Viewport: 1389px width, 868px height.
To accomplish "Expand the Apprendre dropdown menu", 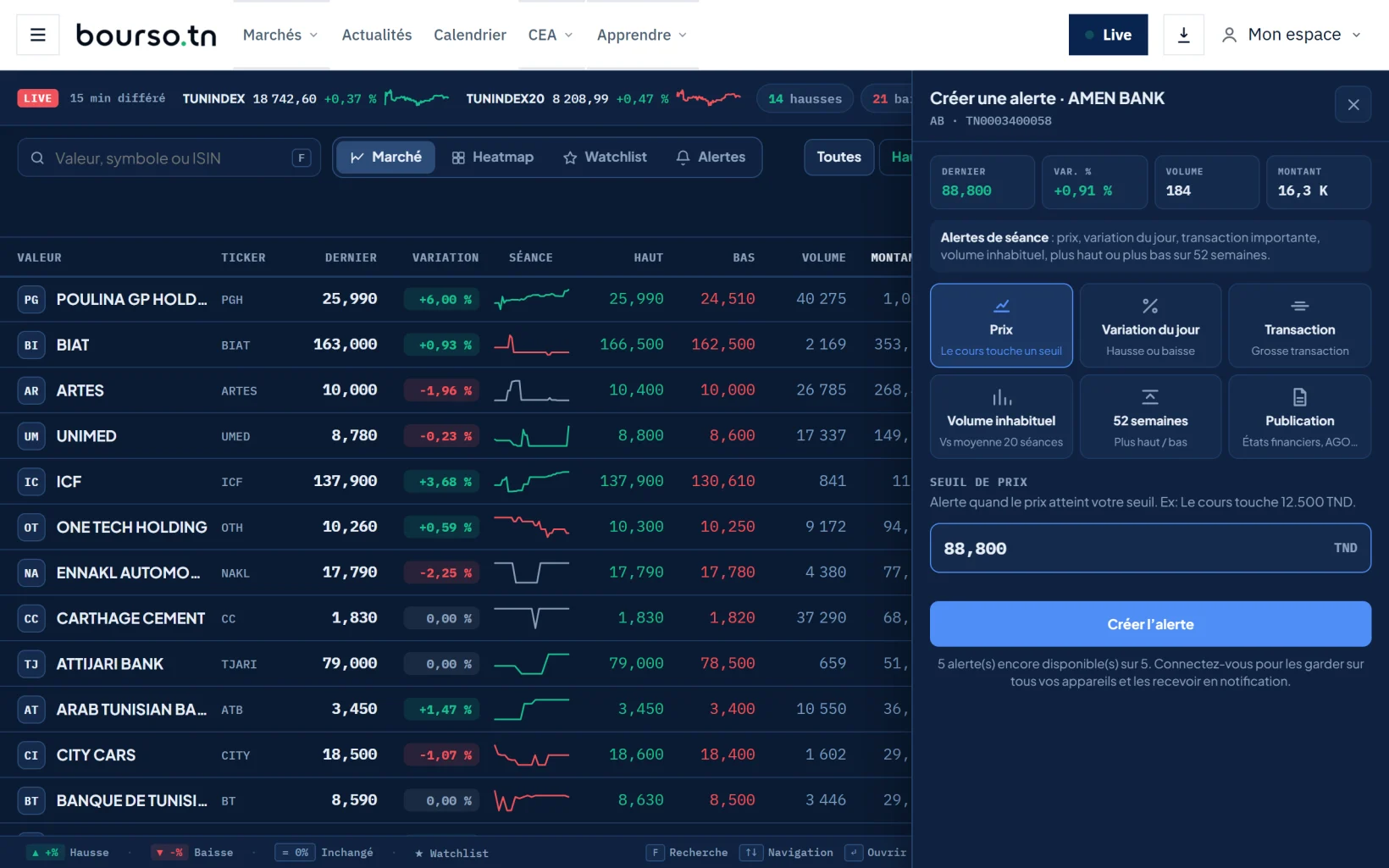I will click(641, 35).
